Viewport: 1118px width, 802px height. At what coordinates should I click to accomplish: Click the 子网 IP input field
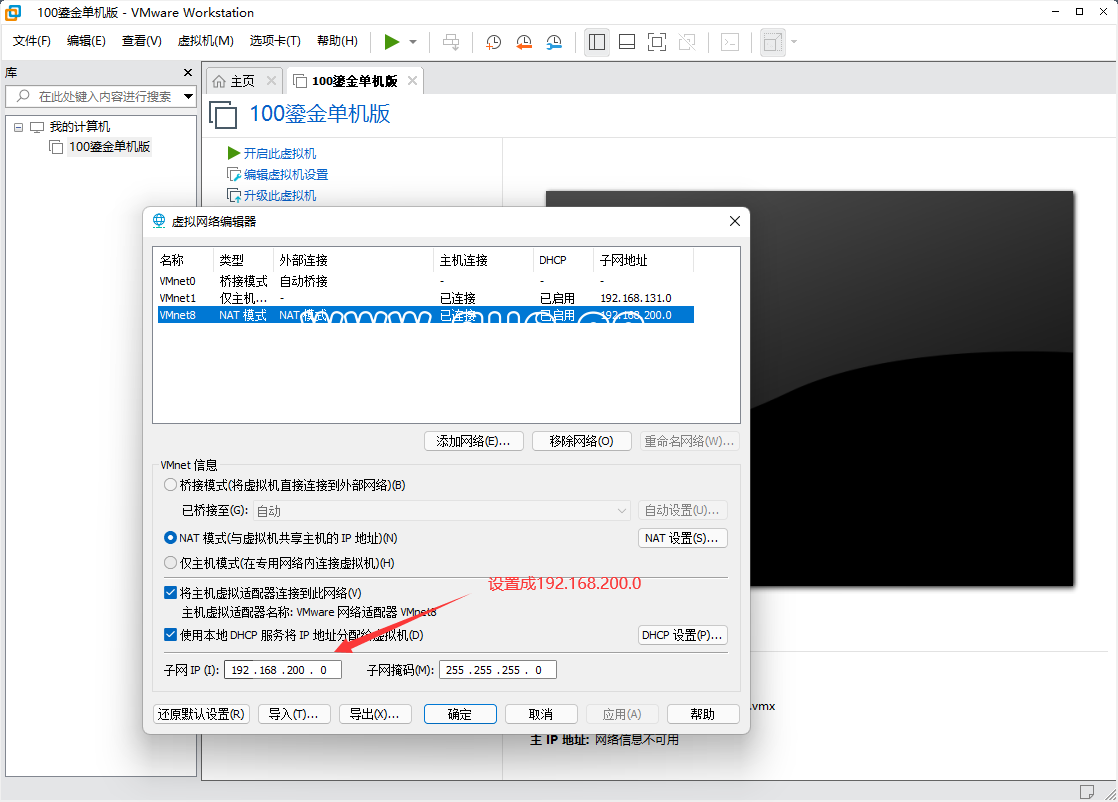pyautogui.click(x=283, y=670)
